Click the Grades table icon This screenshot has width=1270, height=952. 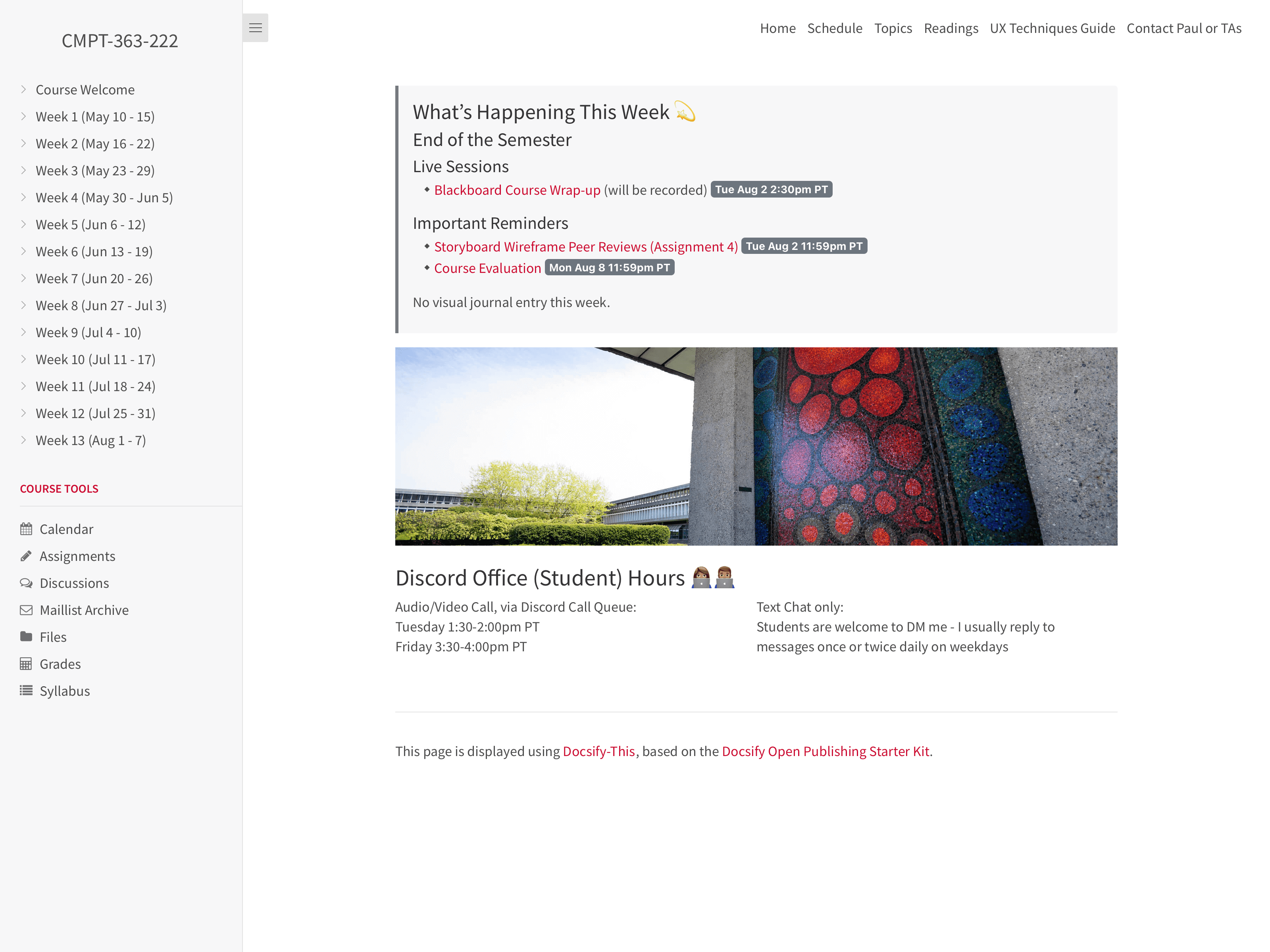(26, 664)
